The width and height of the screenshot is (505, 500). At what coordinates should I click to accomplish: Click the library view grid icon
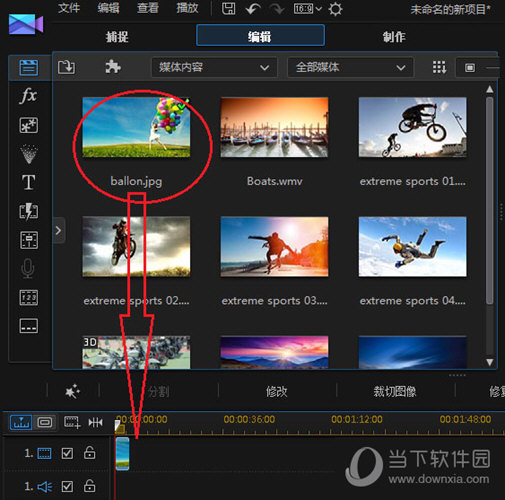pos(440,67)
